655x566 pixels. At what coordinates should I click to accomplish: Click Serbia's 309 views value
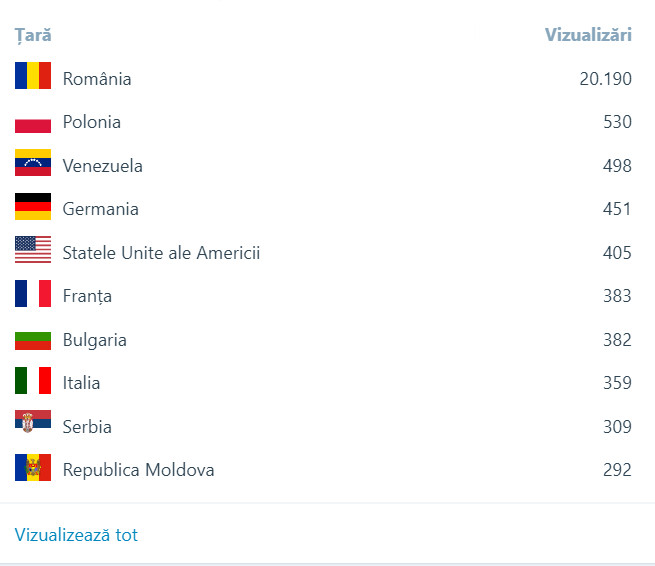617,427
